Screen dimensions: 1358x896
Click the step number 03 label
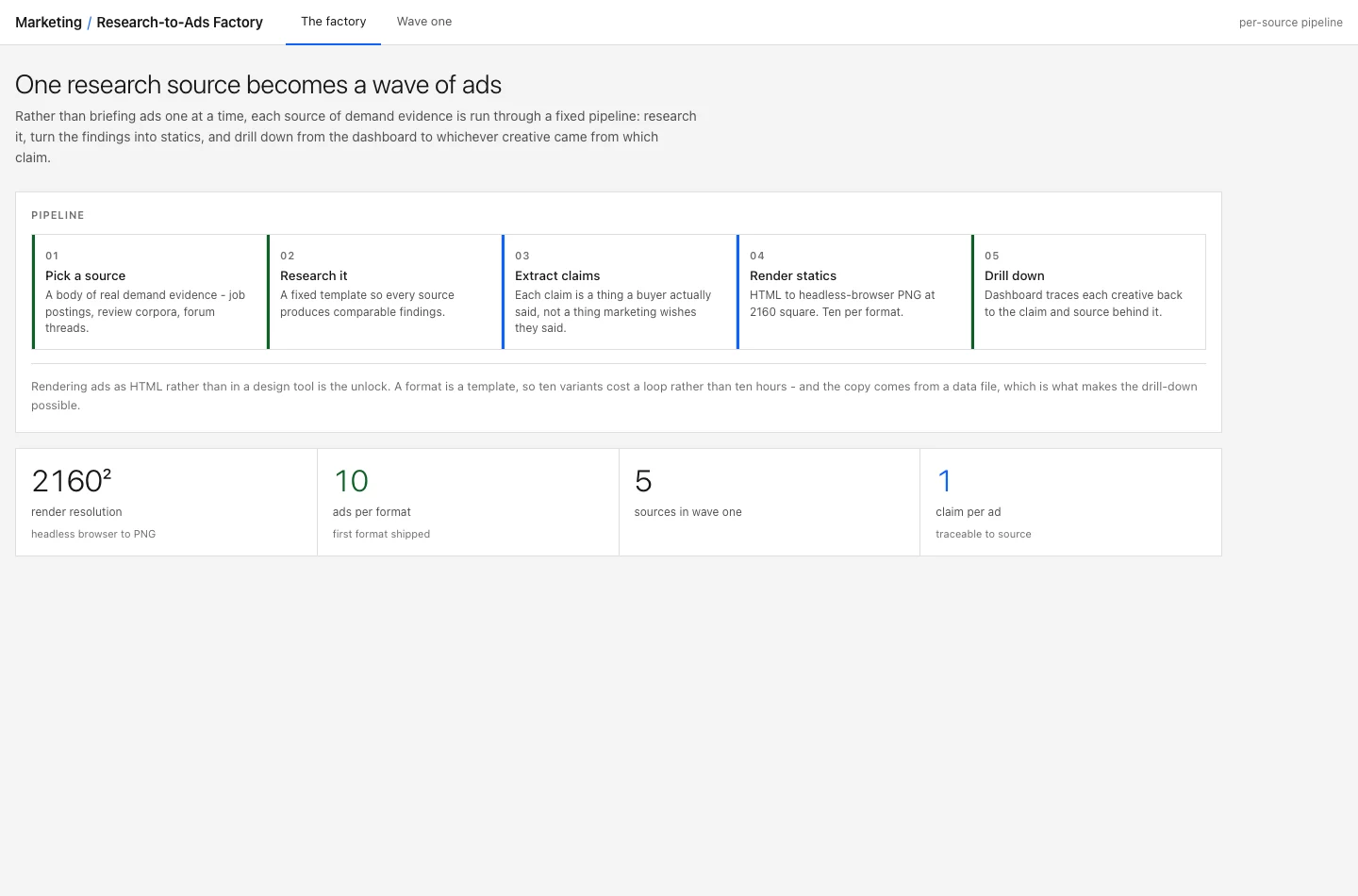[522, 256]
